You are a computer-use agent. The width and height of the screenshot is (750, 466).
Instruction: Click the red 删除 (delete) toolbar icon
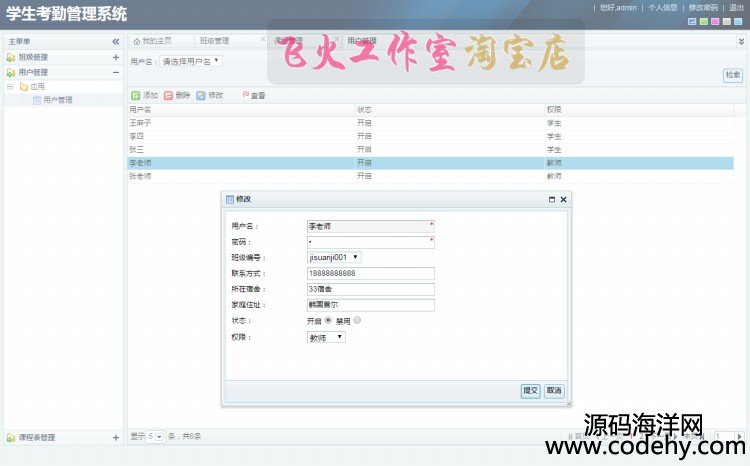168,96
